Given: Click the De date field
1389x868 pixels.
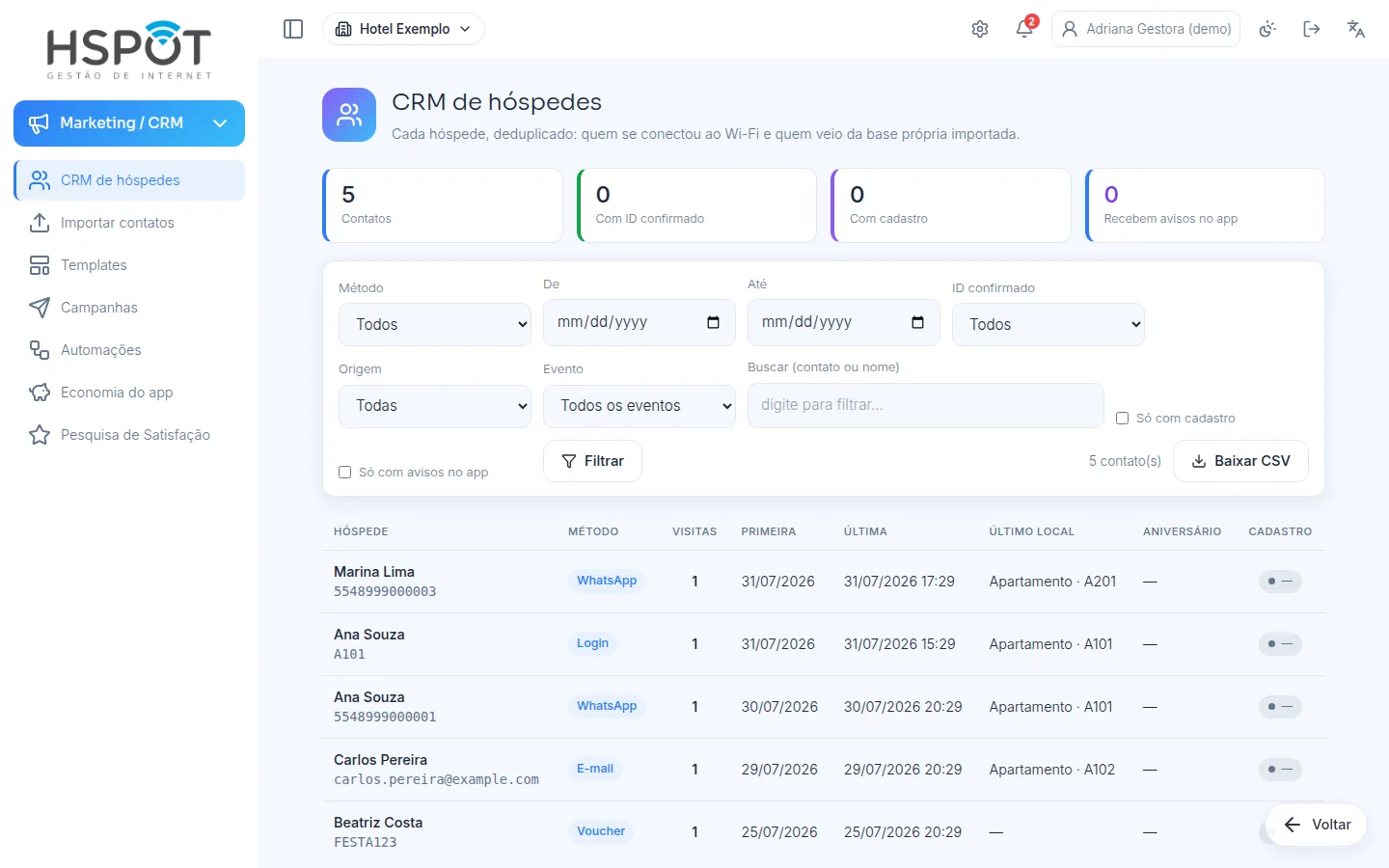Looking at the screenshot, I should click(640, 322).
